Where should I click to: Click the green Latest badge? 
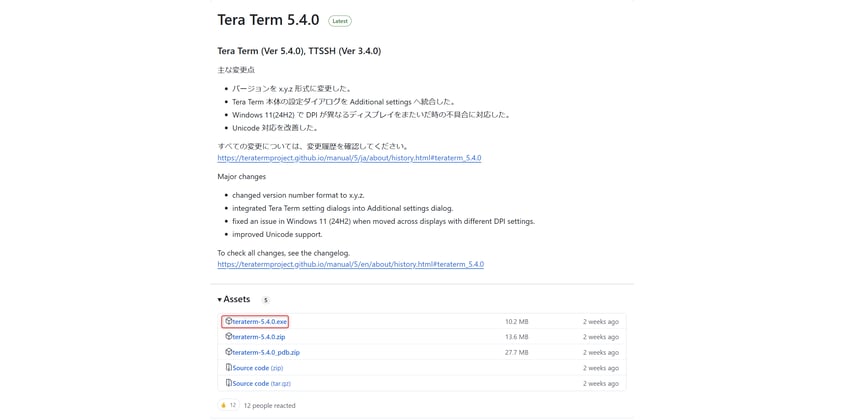pos(340,21)
